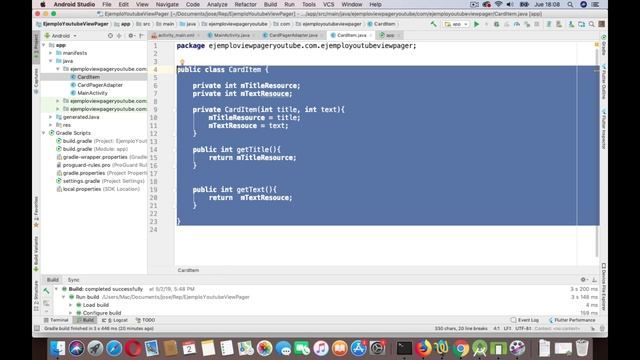Click the Debug app bug icon
The height and width of the screenshot is (360, 640).
coord(497,24)
